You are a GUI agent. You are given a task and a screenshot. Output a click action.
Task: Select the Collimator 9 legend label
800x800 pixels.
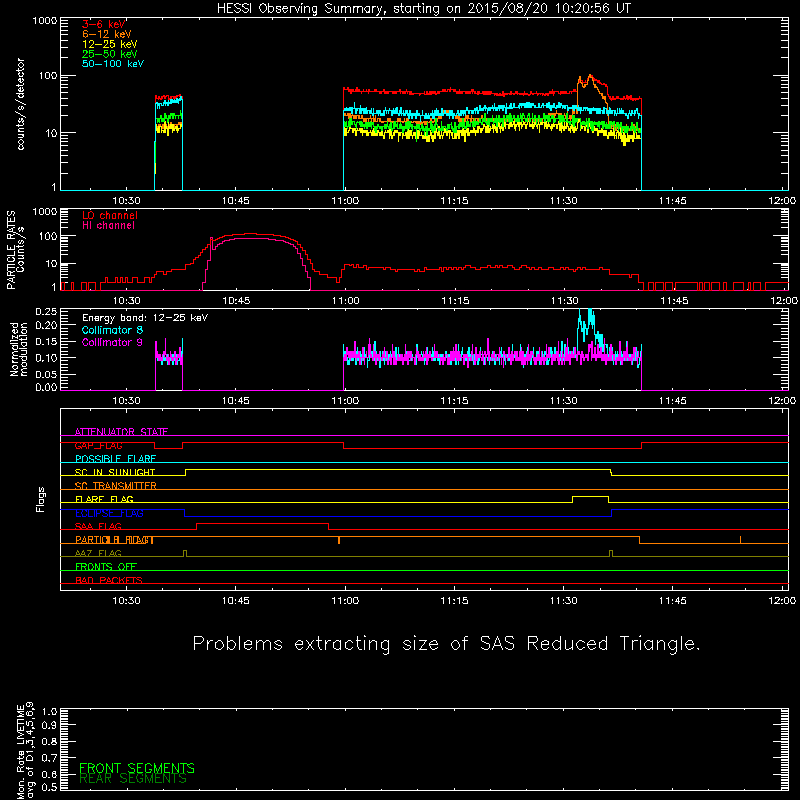[112, 342]
